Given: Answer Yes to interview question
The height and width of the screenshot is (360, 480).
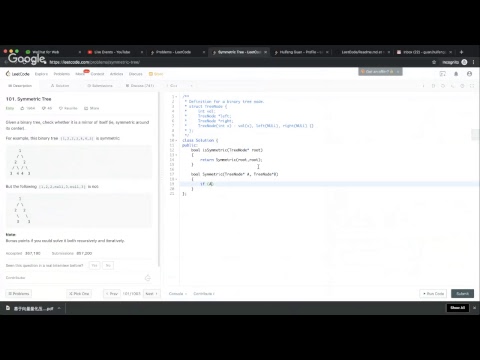Looking at the screenshot, I should pos(94,265).
